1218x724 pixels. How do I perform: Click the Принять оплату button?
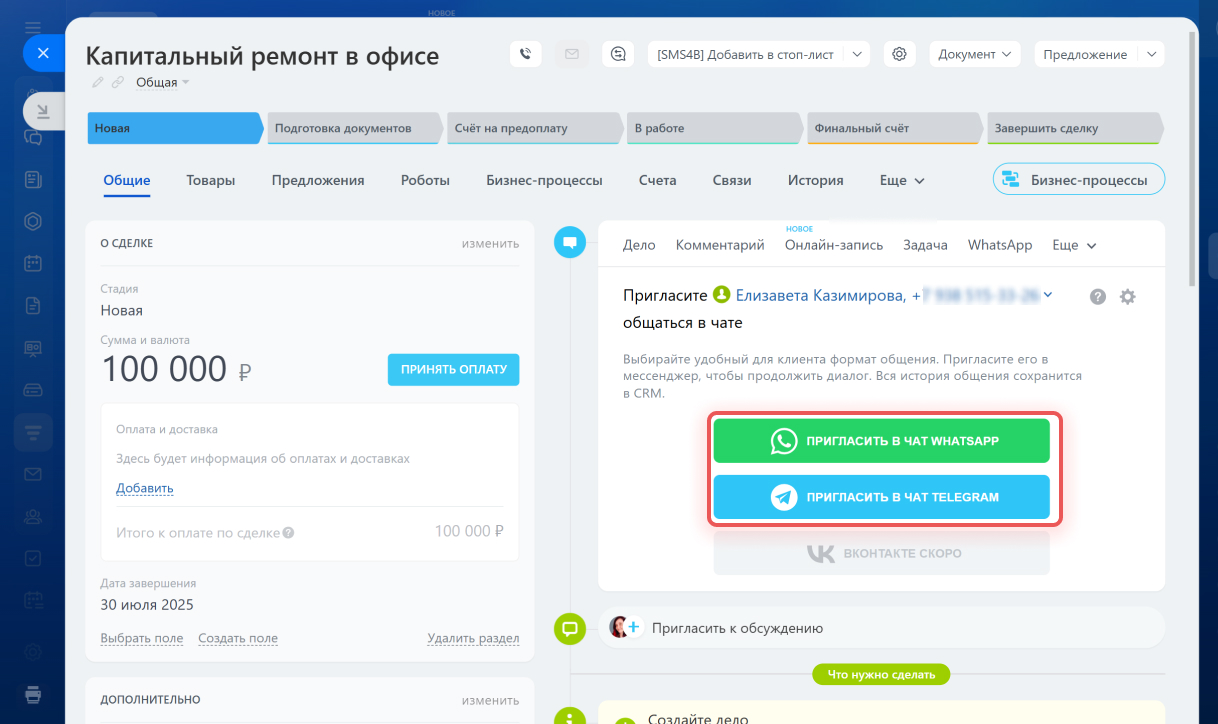(x=454, y=369)
